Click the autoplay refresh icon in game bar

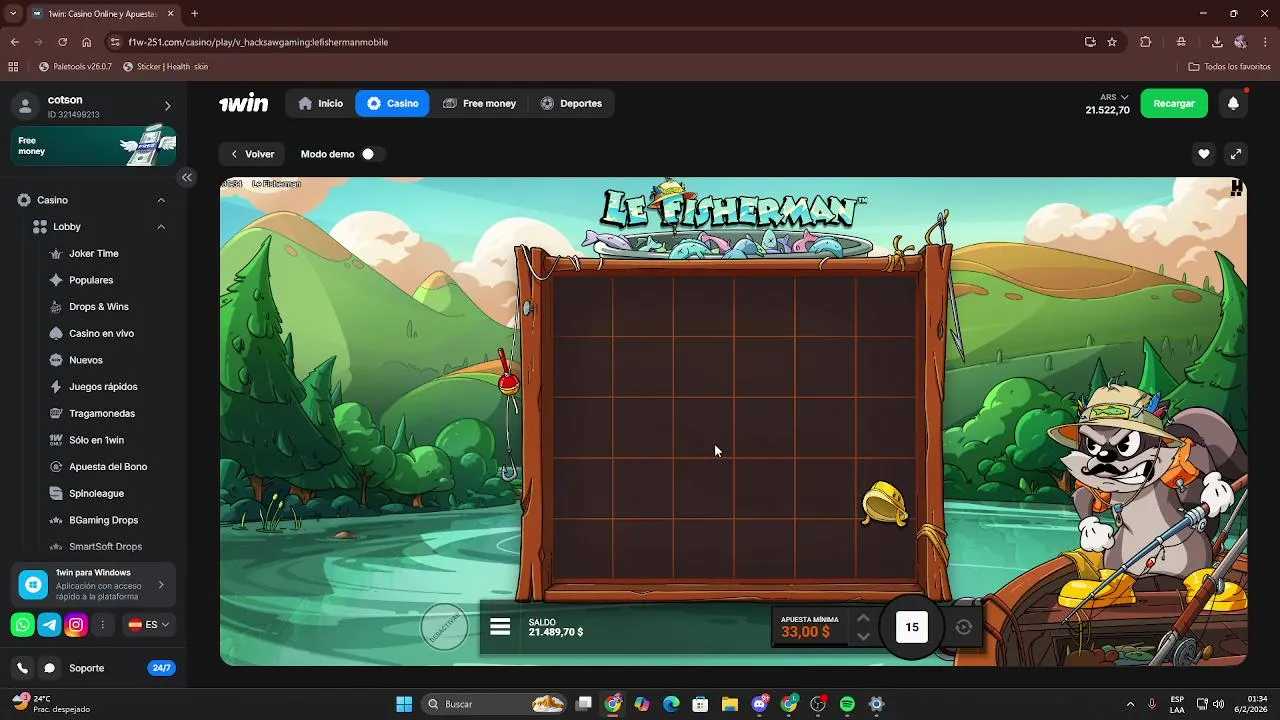[963, 627]
